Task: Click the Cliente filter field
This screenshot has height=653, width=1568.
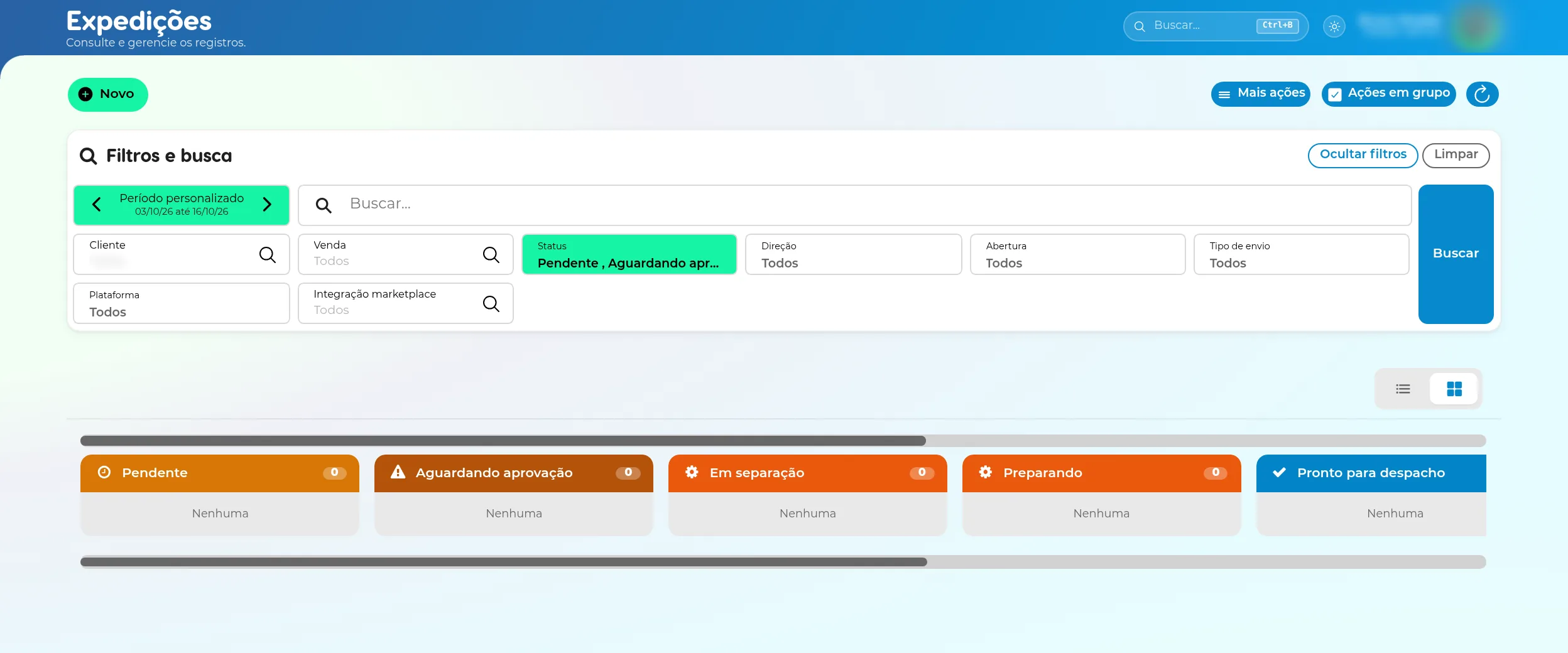Action: pos(182,254)
